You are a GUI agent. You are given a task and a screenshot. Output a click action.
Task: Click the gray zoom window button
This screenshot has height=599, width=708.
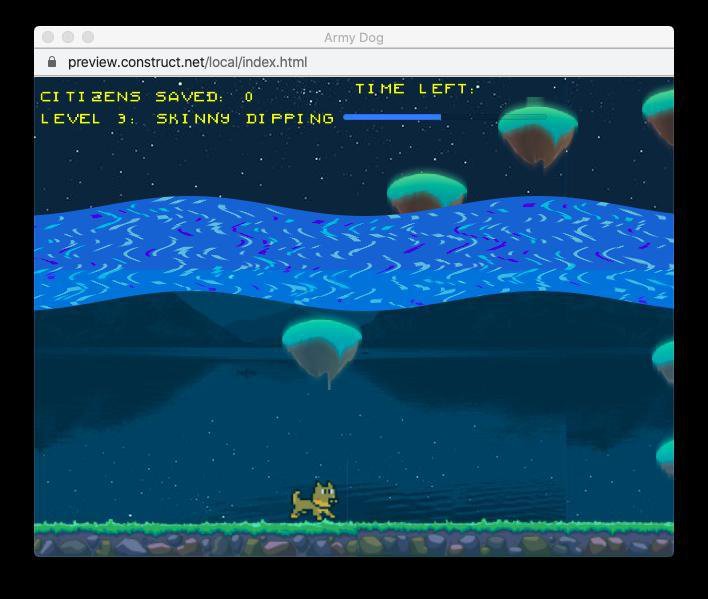coord(88,37)
